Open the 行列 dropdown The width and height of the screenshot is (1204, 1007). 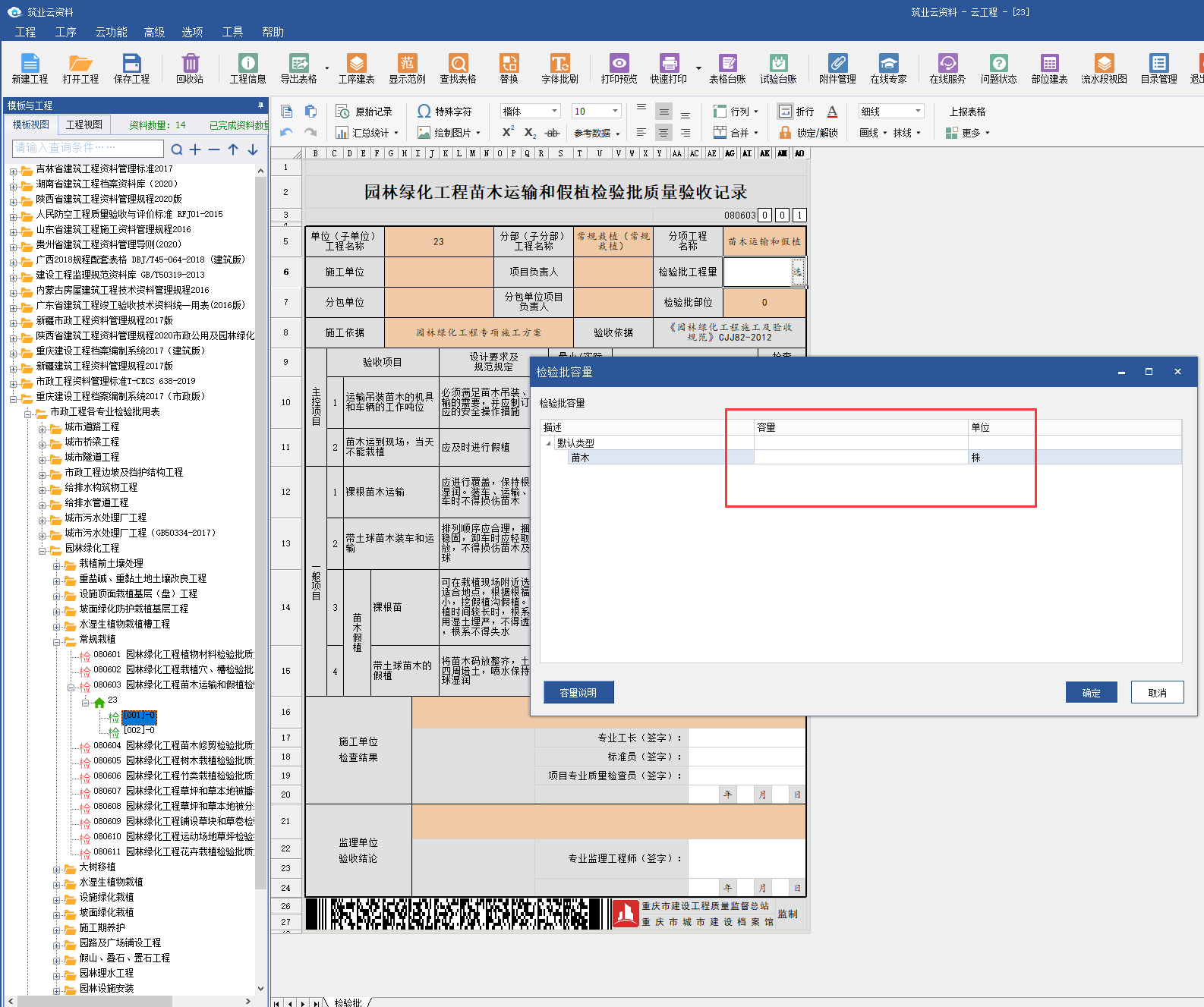[736, 112]
